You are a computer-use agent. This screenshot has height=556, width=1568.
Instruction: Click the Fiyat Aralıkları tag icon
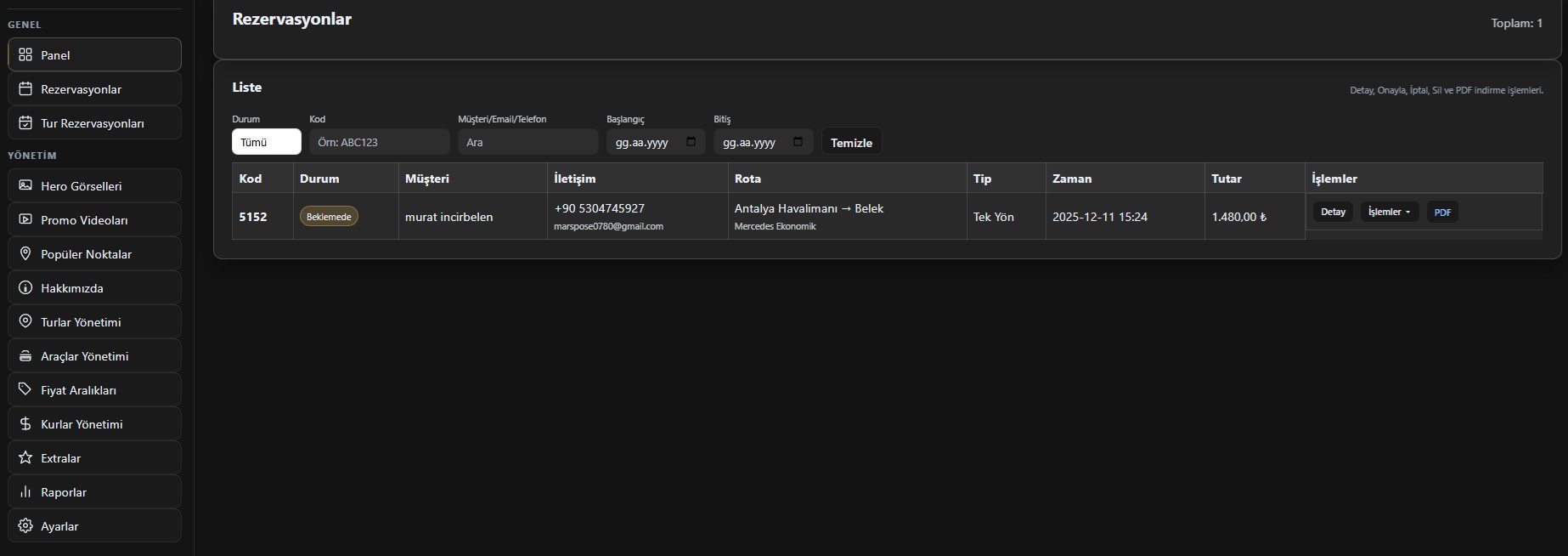click(x=25, y=390)
